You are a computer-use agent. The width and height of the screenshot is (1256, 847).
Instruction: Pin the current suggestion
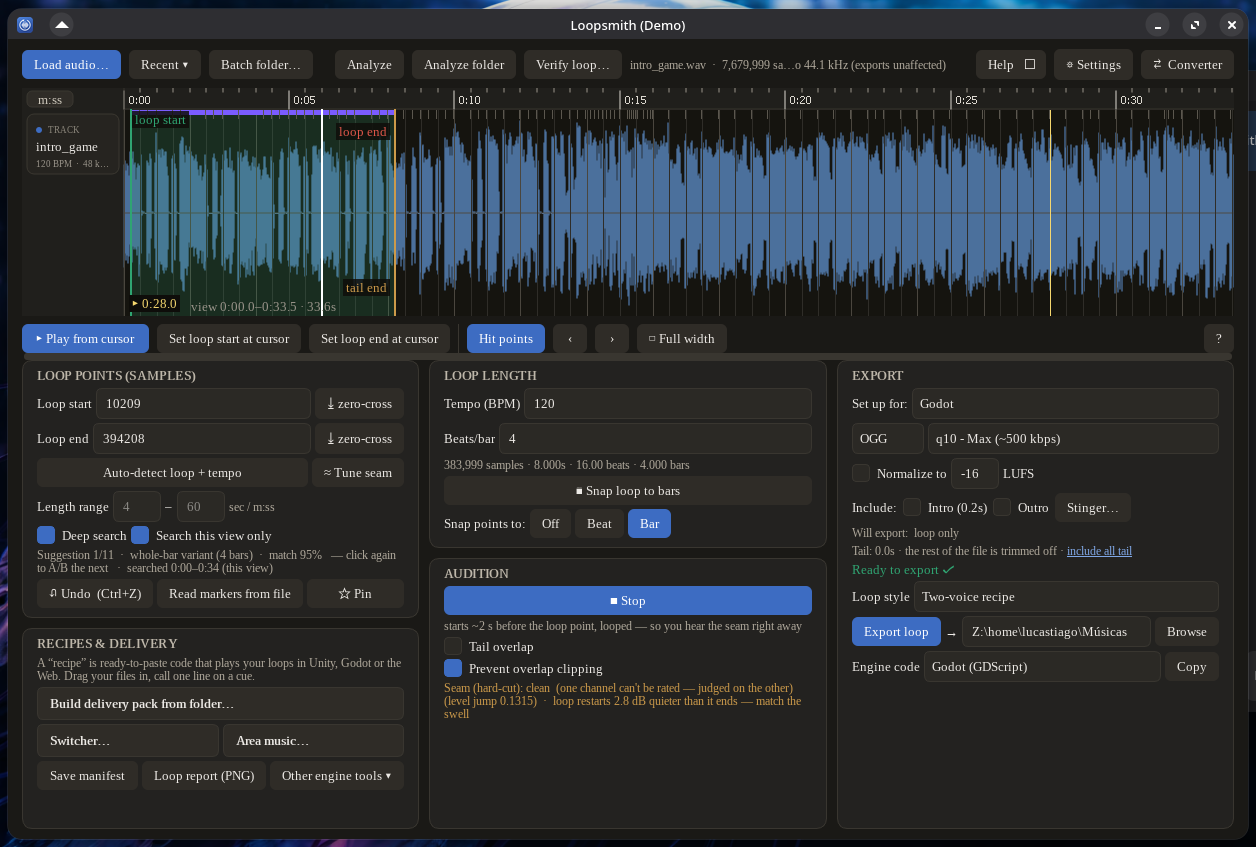[x=355, y=593]
